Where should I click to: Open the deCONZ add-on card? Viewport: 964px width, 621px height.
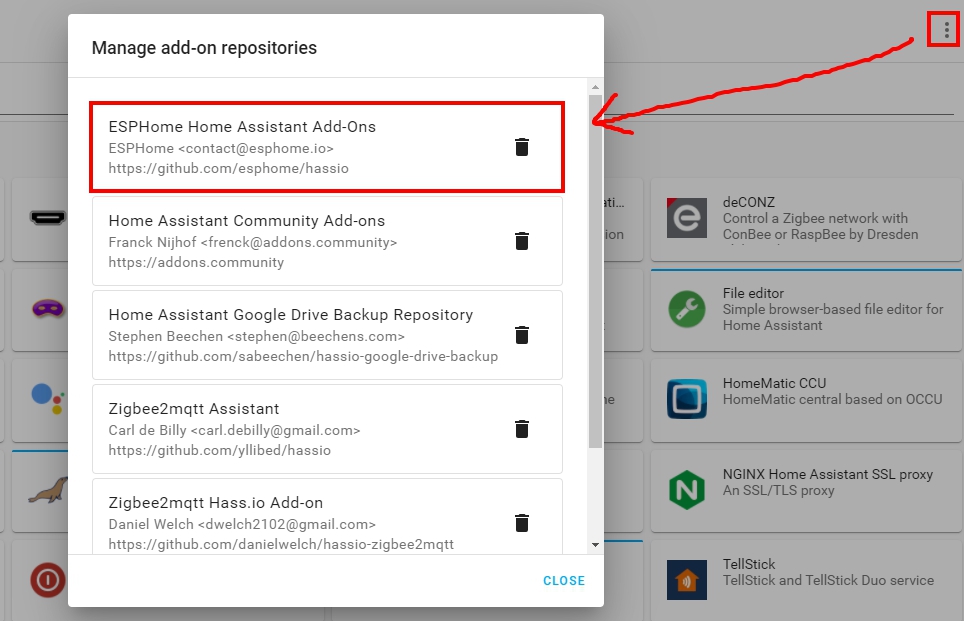806,220
